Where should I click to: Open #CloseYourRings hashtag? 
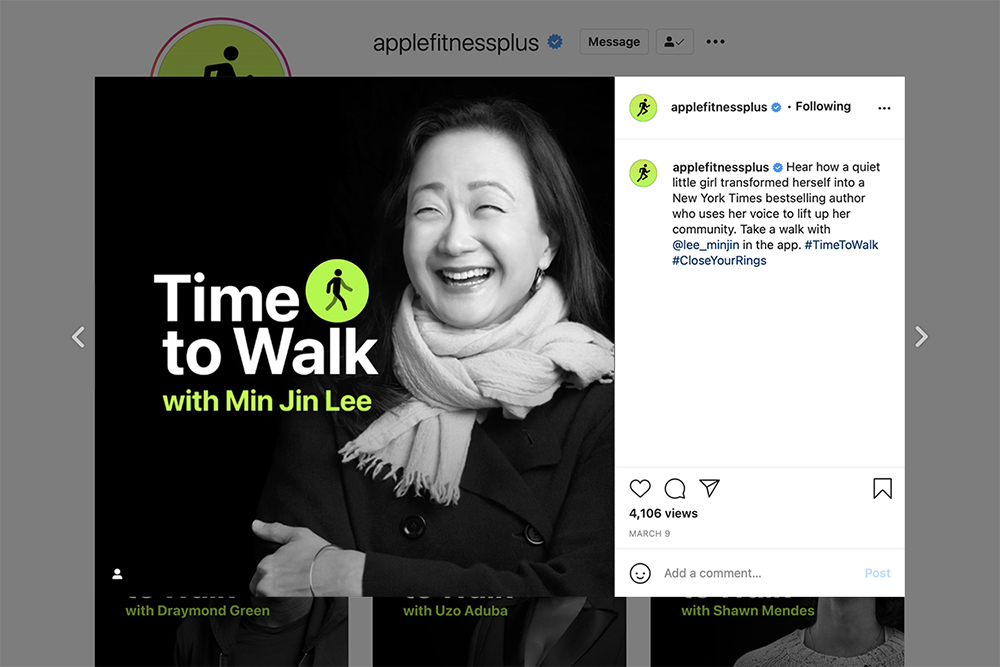tap(719, 261)
